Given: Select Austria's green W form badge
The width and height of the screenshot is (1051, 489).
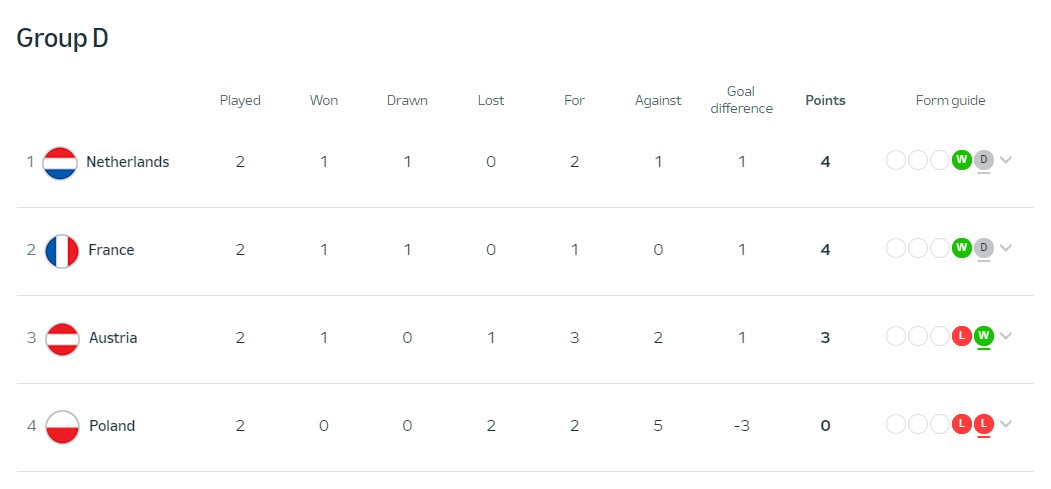Looking at the screenshot, I should (x=983, y=336).
